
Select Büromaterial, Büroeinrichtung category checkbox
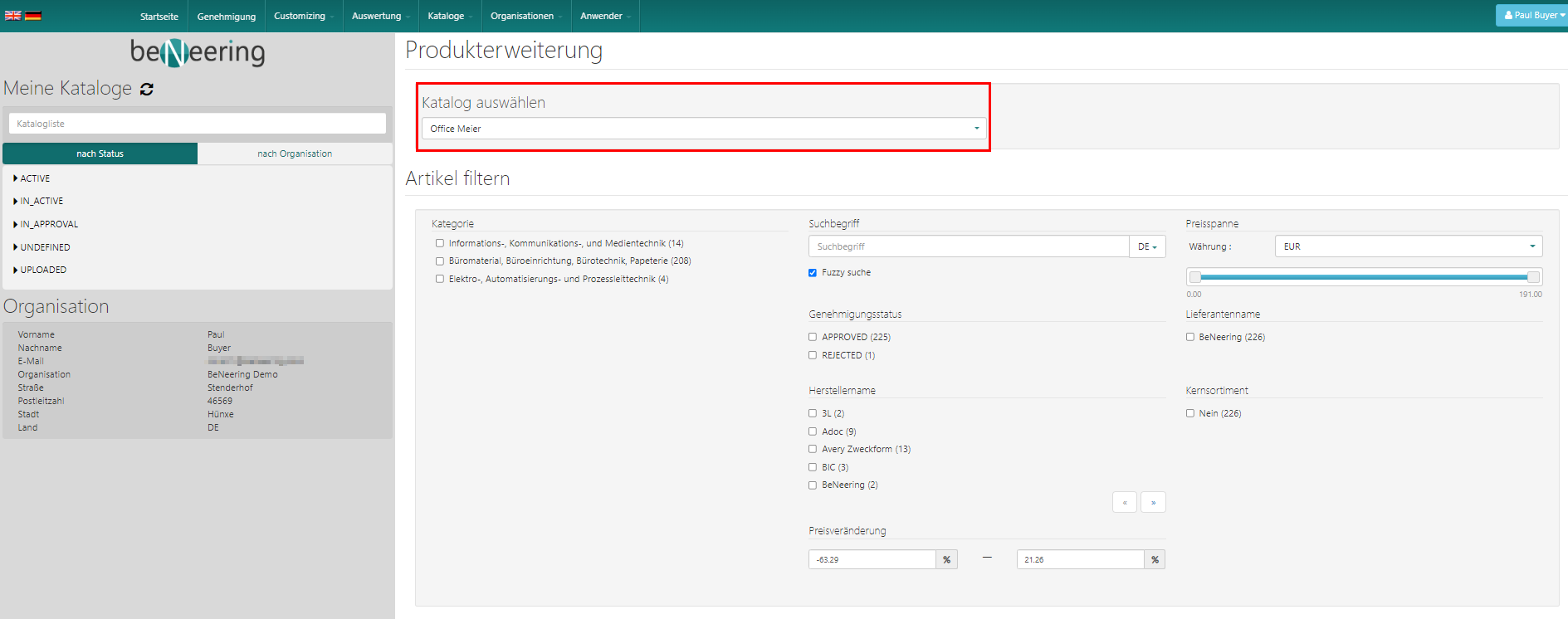pos(440,261)
